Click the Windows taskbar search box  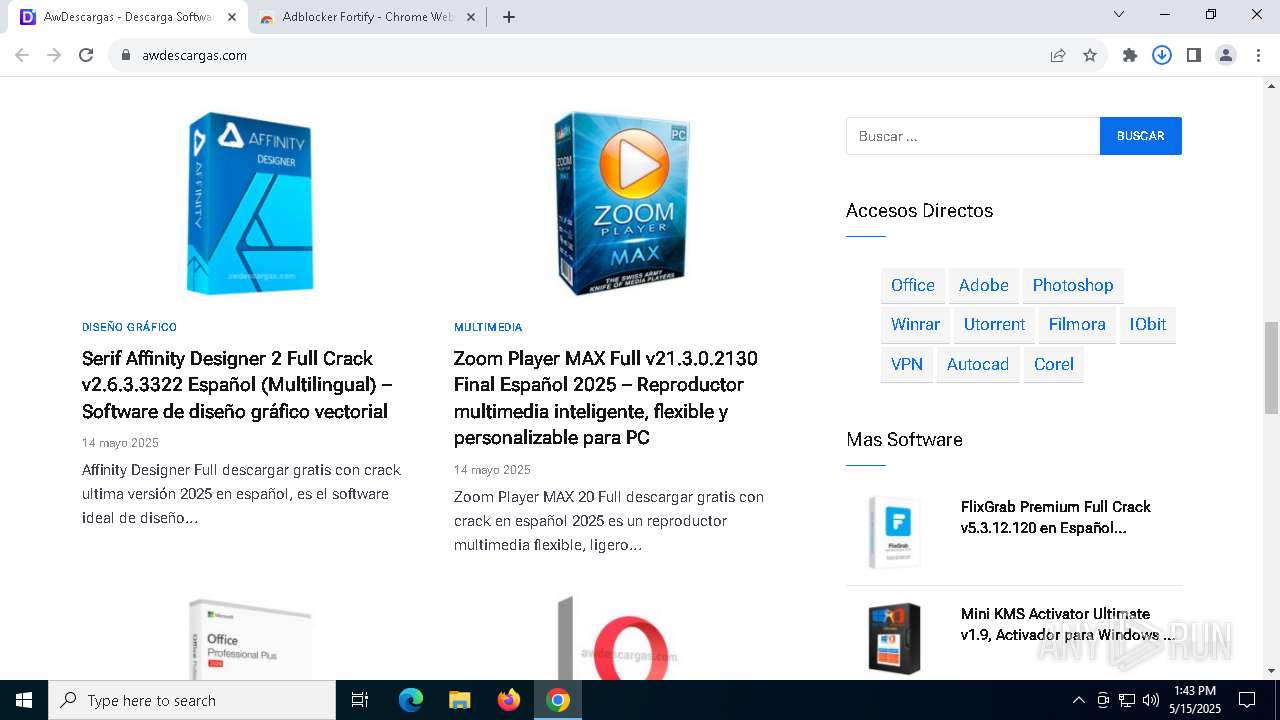[x=192, y=700]
